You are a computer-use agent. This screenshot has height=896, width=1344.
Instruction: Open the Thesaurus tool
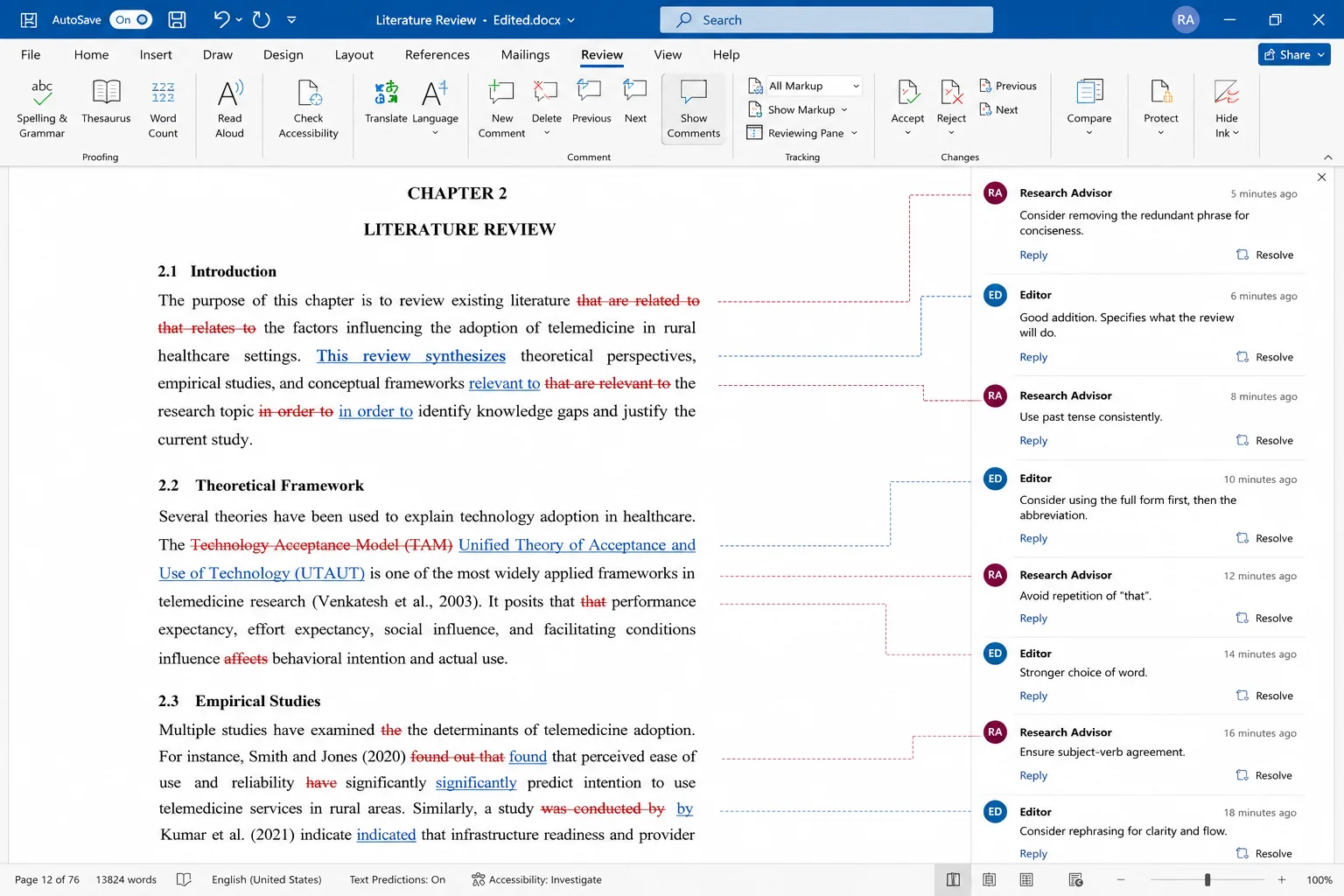click(x=106, y=101)
